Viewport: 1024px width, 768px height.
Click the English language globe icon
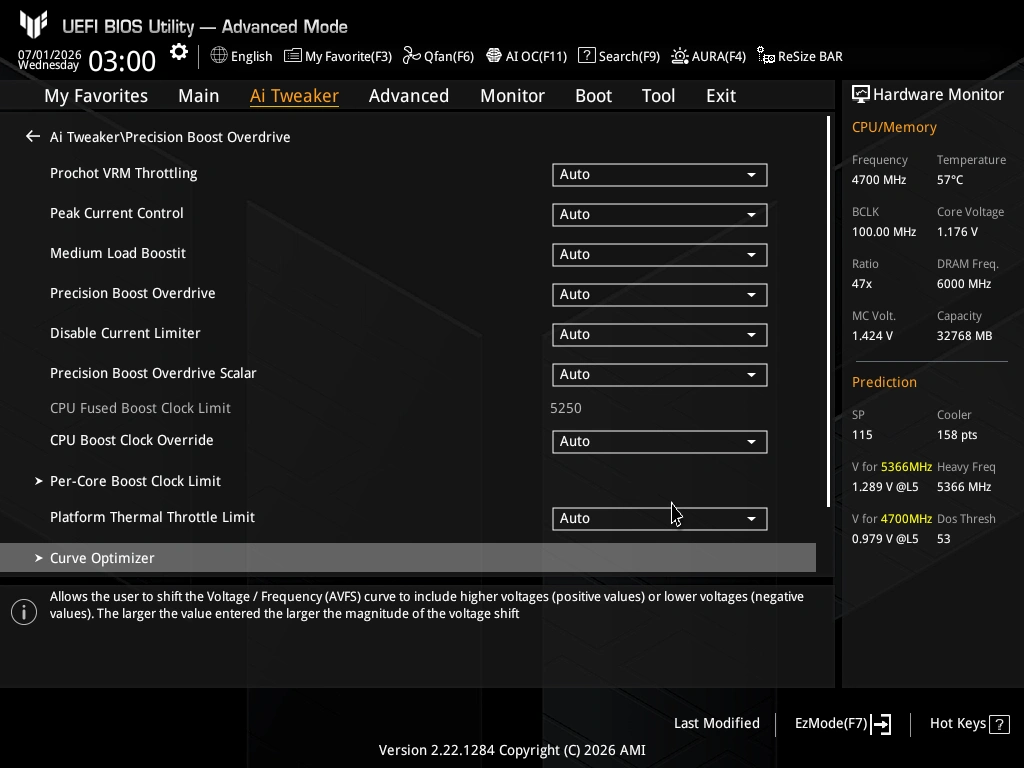(219, 56)
